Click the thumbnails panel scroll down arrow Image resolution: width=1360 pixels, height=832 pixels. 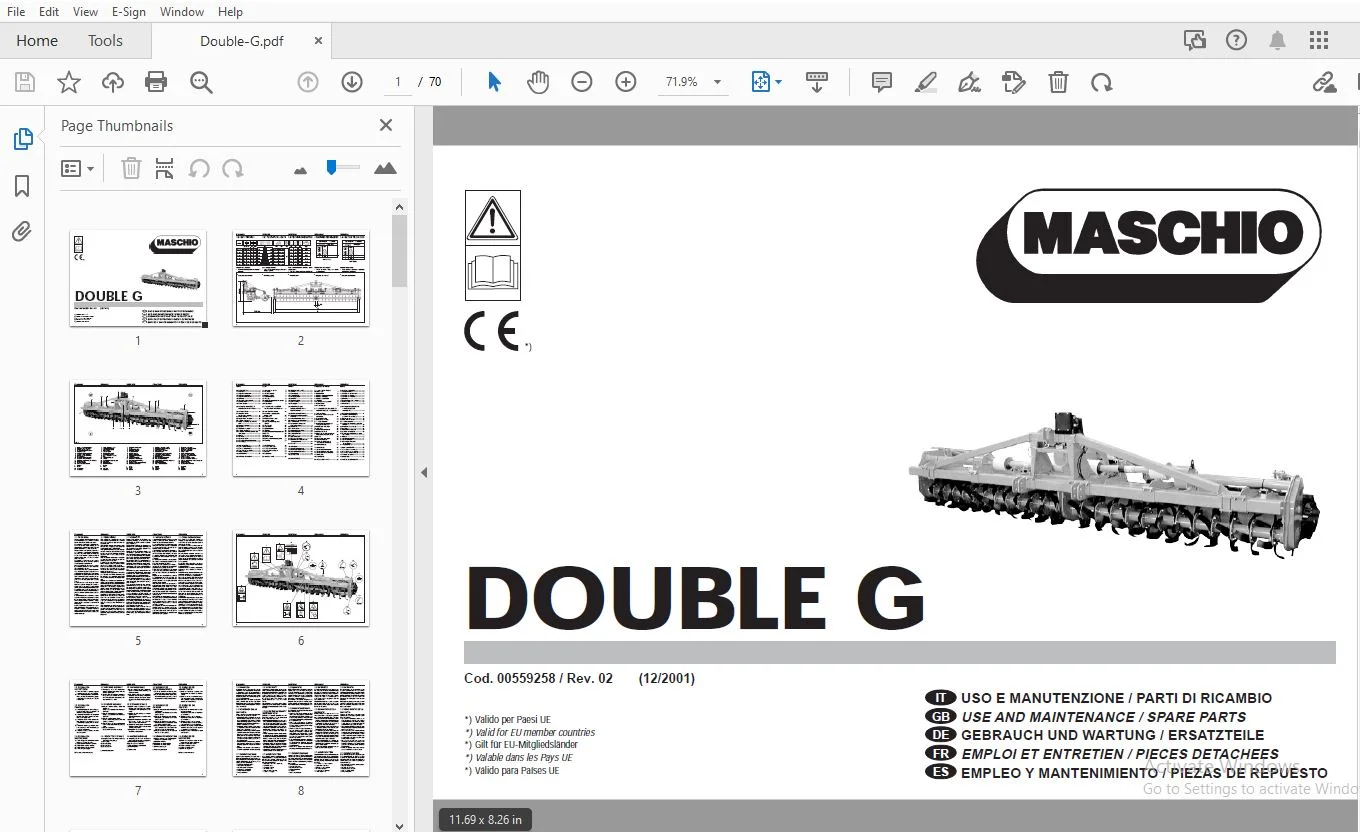(x=400, y=825)
